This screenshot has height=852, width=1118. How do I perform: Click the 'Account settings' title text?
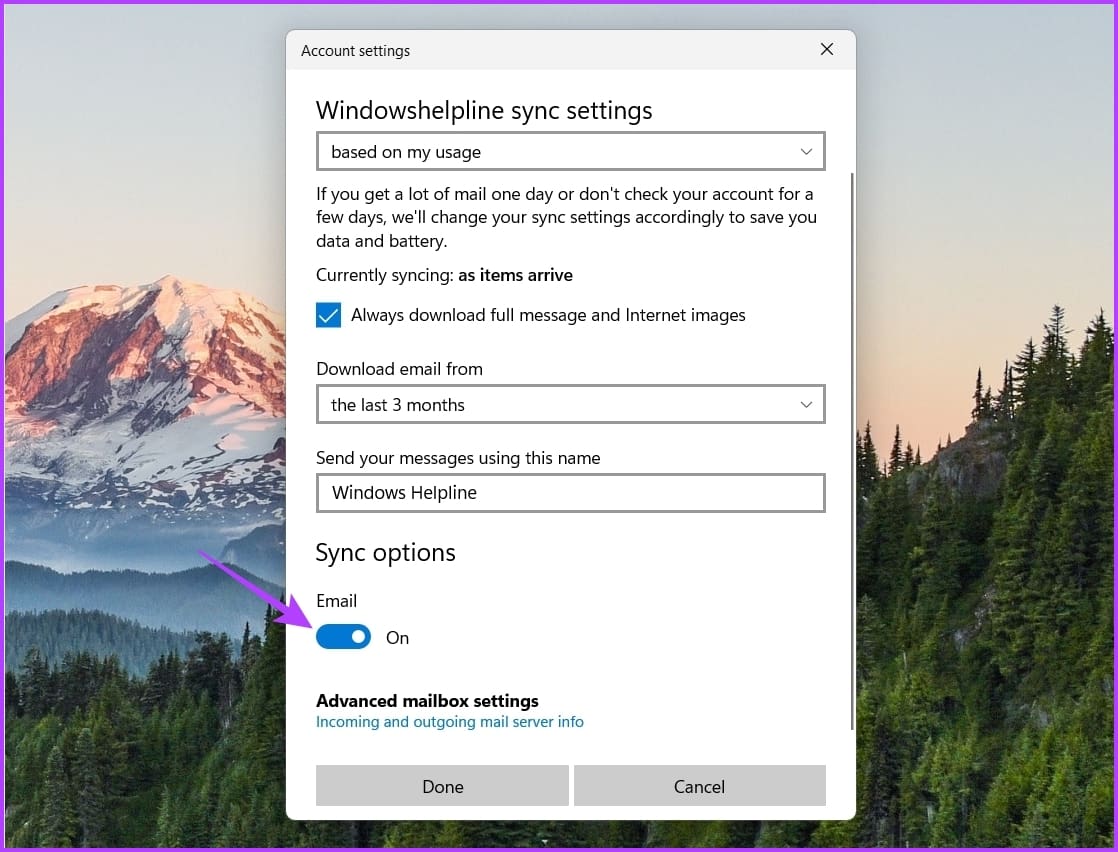(x=355, y=51)
